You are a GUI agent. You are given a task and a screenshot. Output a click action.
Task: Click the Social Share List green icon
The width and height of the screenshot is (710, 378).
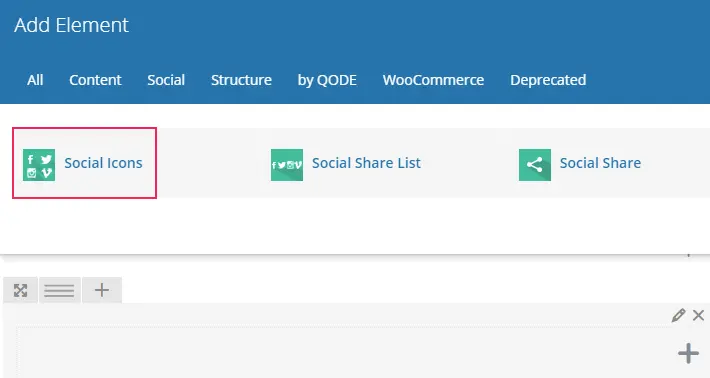tap(287, 165)
